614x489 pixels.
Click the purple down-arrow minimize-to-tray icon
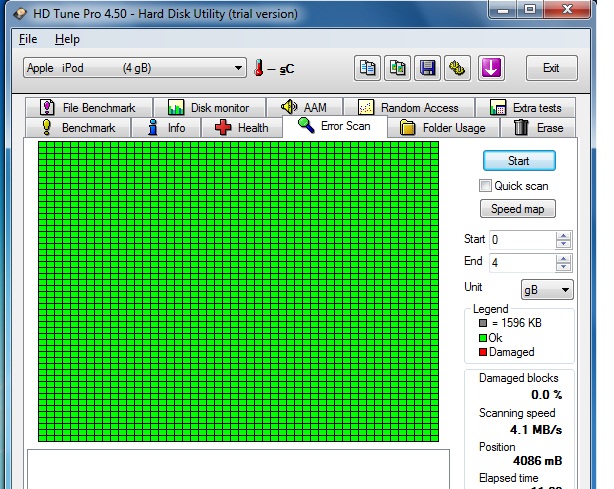pyautogui.click(x=493, y=68)
